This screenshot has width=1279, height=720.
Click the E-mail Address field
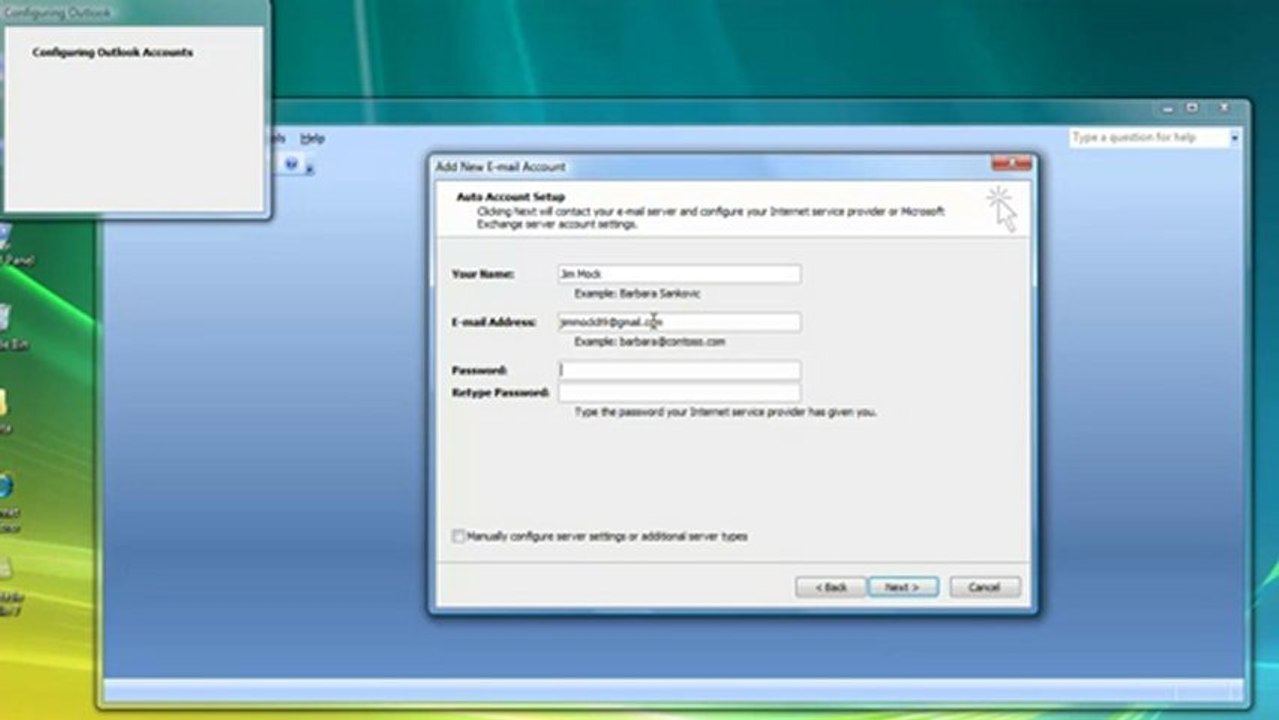[x=679, y=322]
